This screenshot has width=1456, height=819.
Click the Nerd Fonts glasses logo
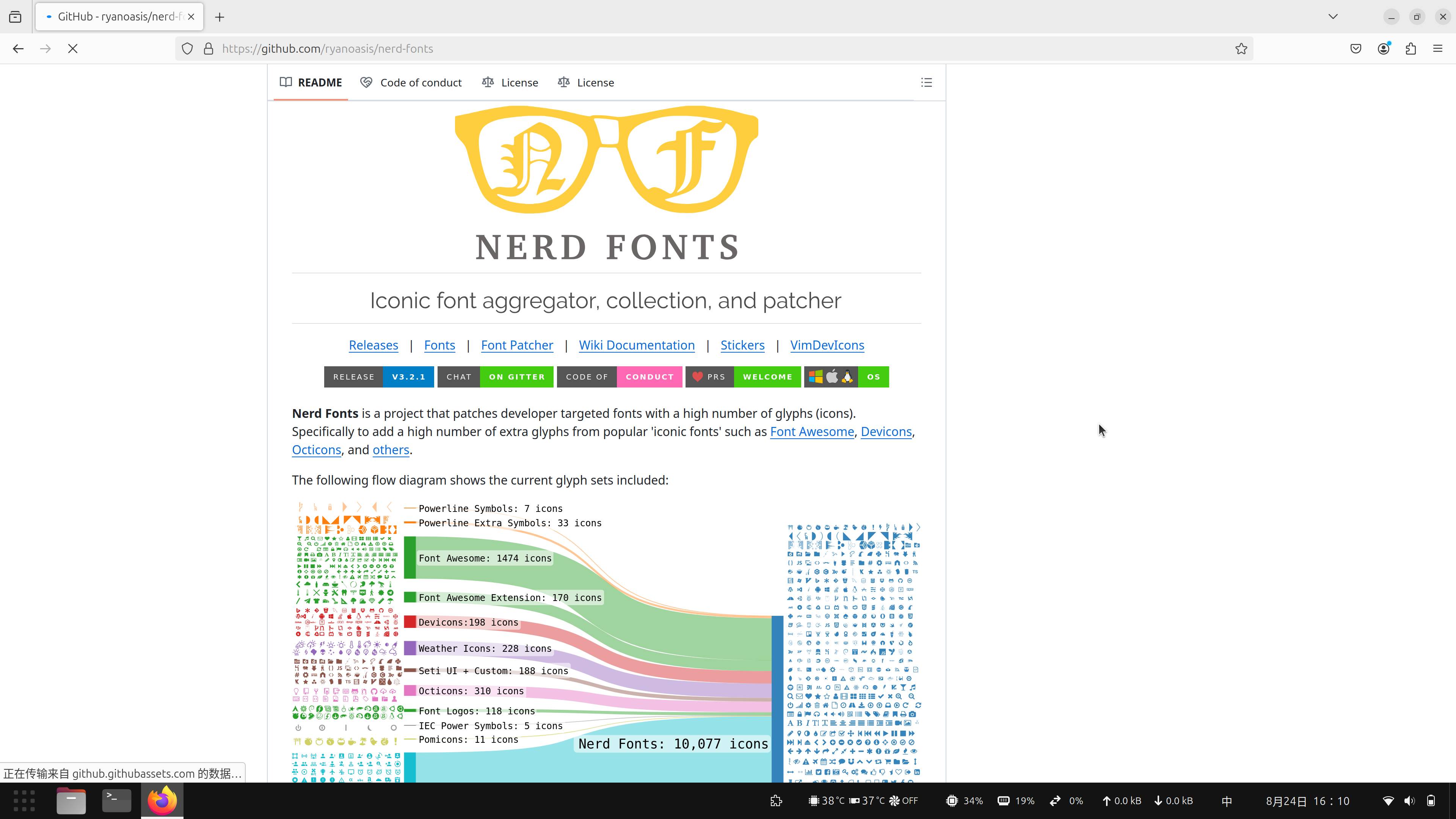pos(607,184)
